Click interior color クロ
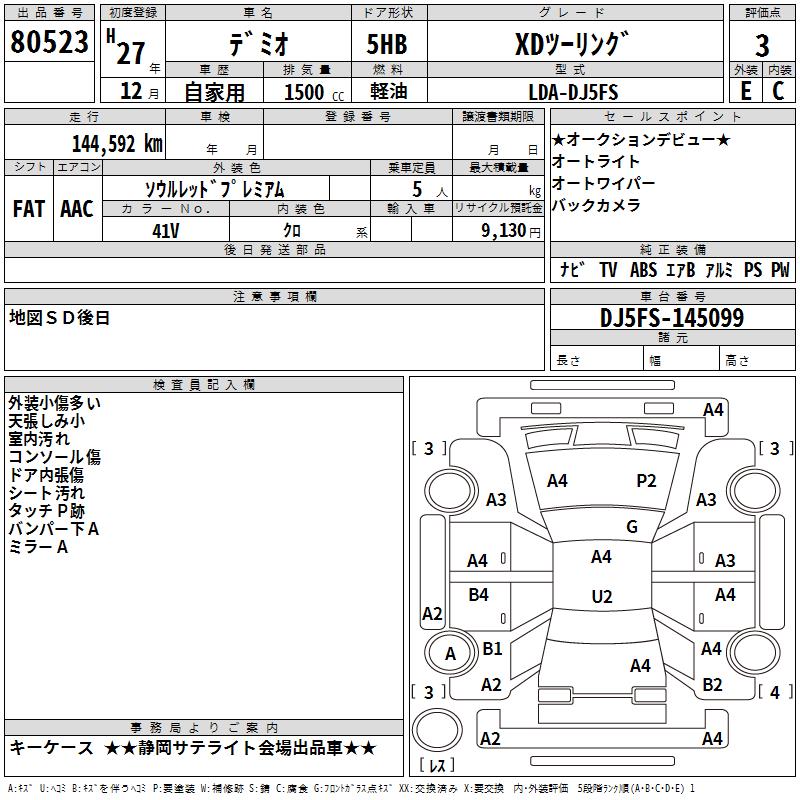Image resolution: width=800 pixels, height=800 pixels. 292,231
